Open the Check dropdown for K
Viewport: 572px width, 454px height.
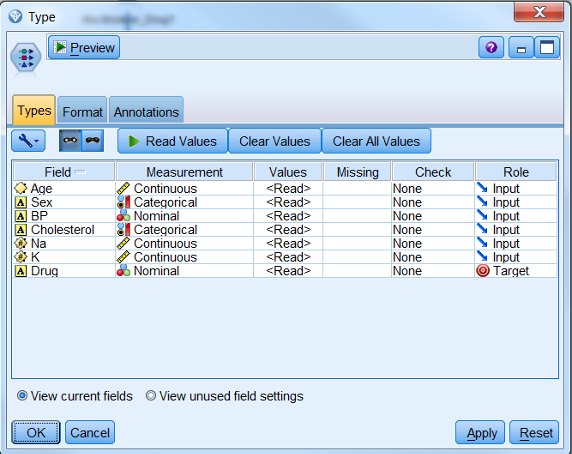(433, 257)
